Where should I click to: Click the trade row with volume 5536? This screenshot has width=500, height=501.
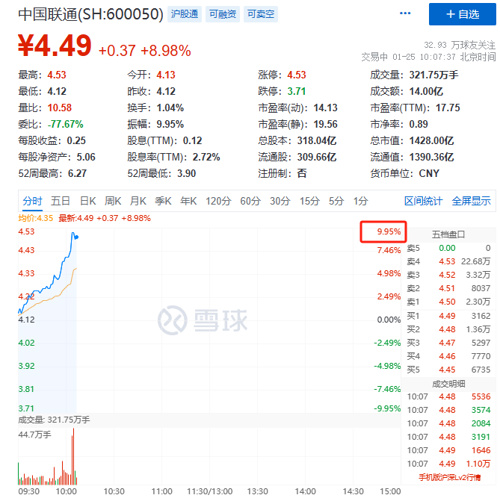[449, 396]
